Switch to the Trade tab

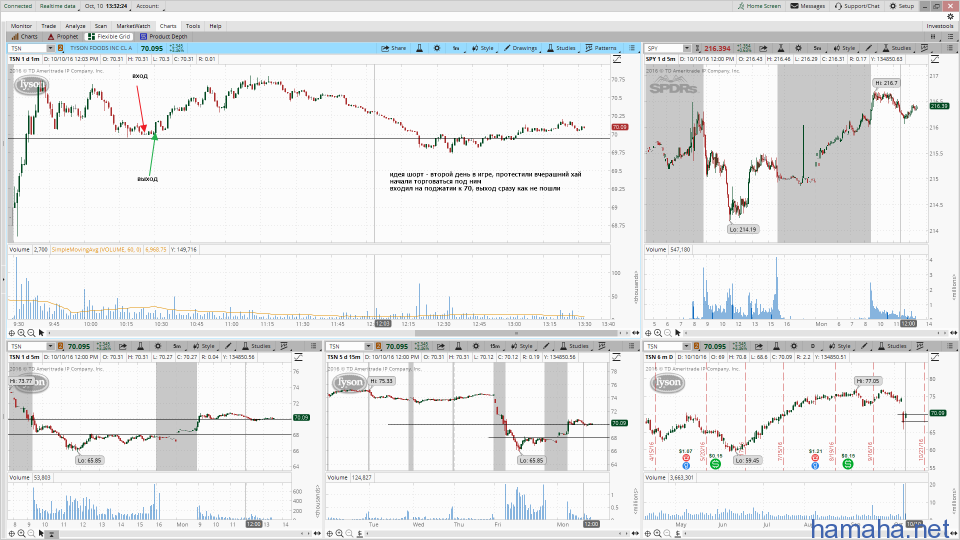48,26
